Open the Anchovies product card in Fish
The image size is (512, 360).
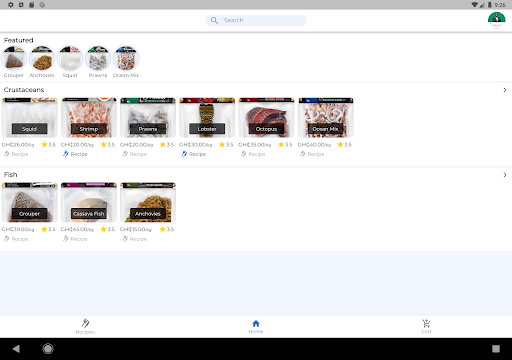click(x=148, y=202)
